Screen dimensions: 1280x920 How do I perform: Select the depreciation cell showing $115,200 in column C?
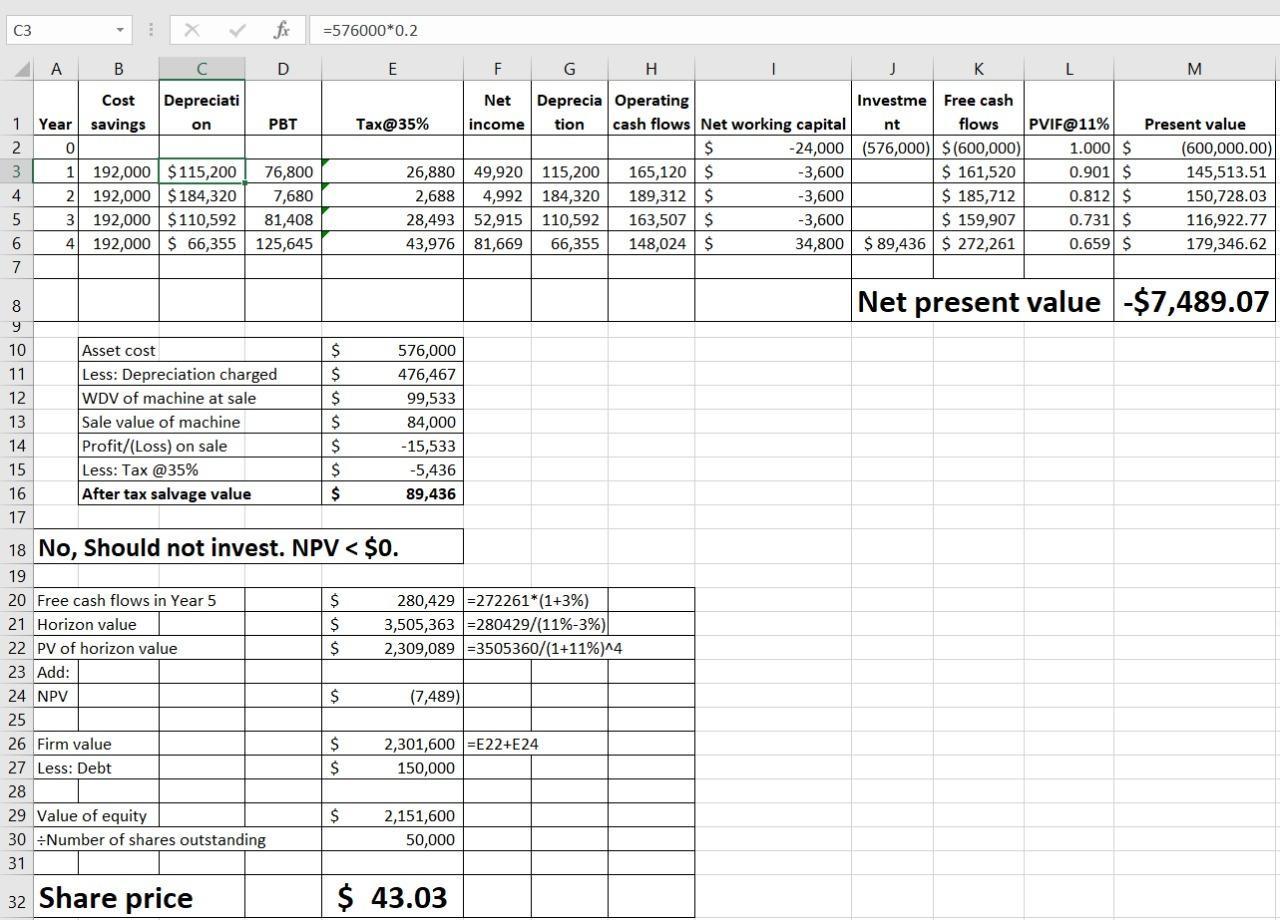201,172
